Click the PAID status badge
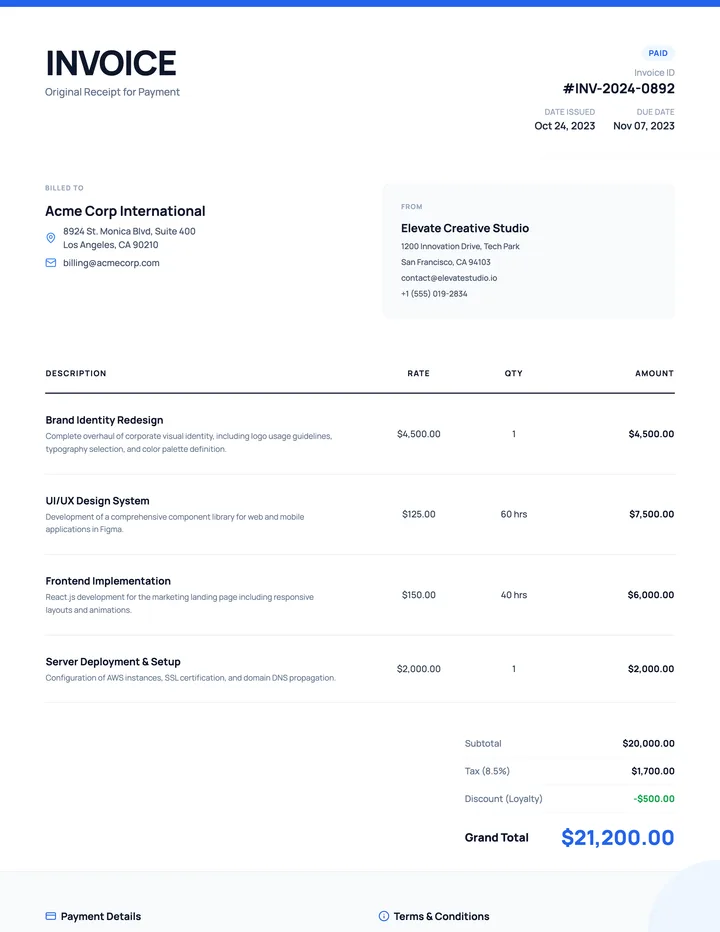This screenshot has width=720, height=932. point(658,53)
